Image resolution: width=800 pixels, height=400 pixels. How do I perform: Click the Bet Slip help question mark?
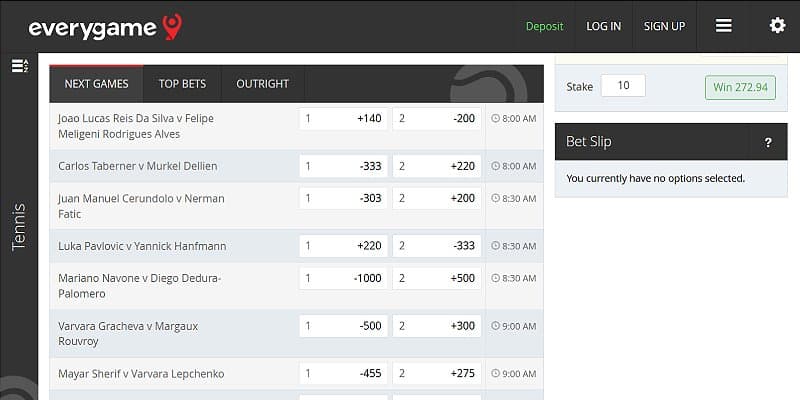pyautogui.click(x=768, y=142)
